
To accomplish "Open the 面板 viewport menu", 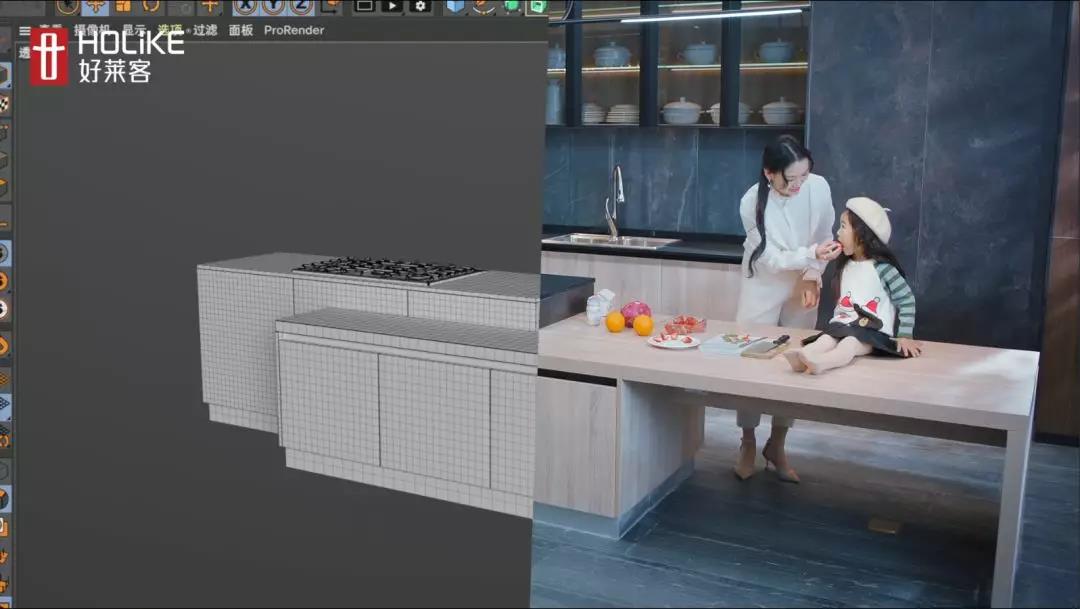I will (241, 31).
